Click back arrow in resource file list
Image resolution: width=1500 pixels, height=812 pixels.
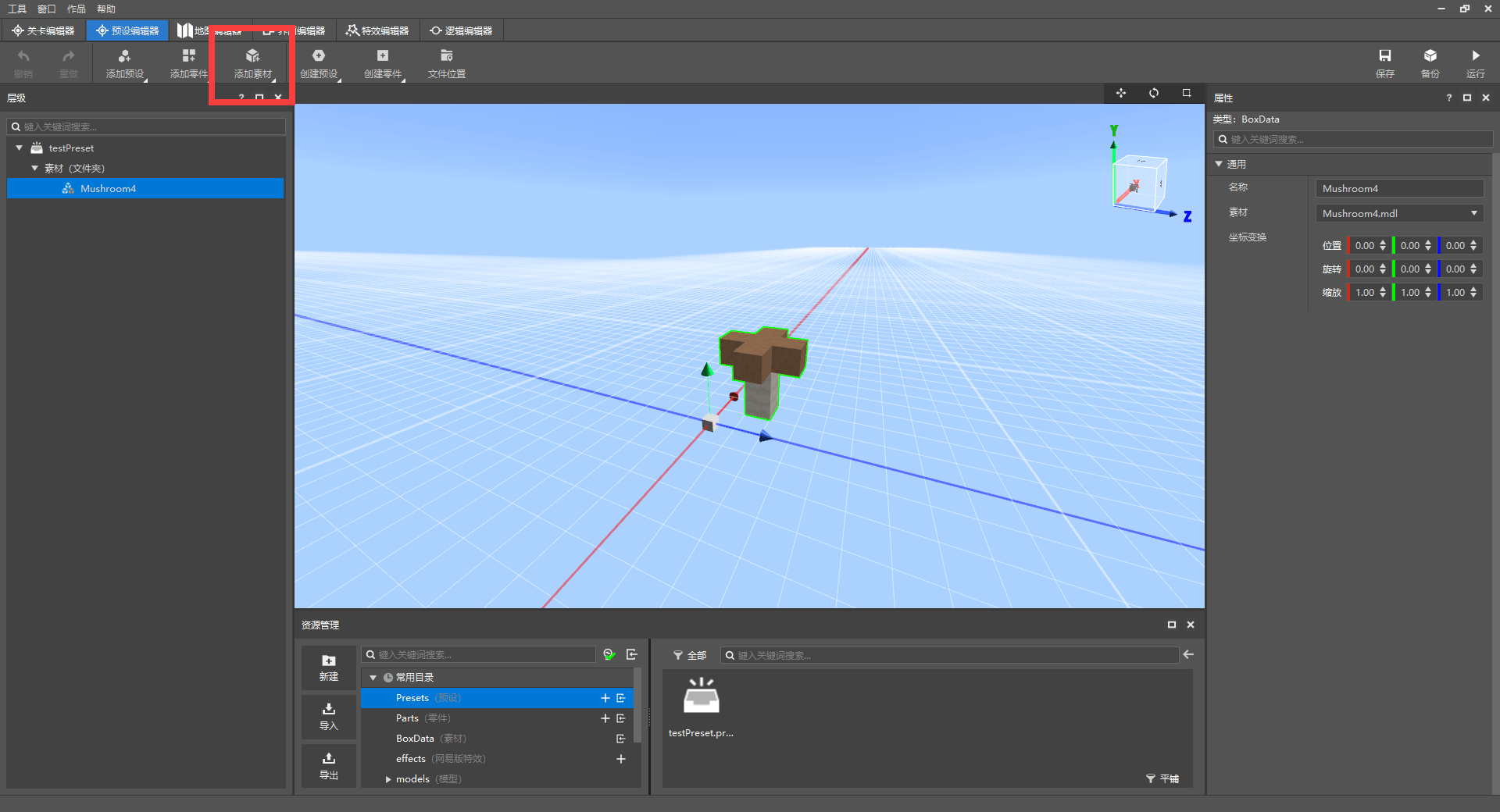coord(1188,654)
